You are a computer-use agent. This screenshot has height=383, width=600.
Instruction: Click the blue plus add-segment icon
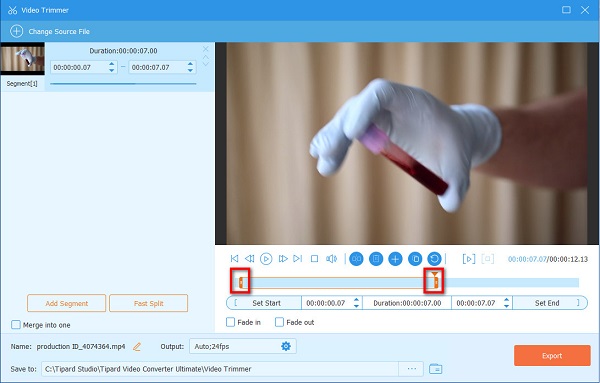(x=395, y=259)
